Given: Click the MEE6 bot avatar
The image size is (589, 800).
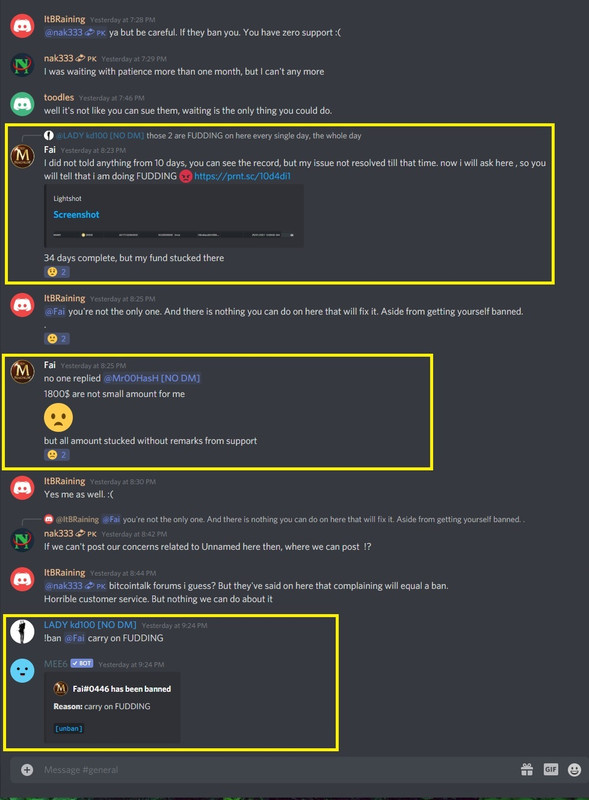Looking at the screenshot, I should tap(22, 670).
